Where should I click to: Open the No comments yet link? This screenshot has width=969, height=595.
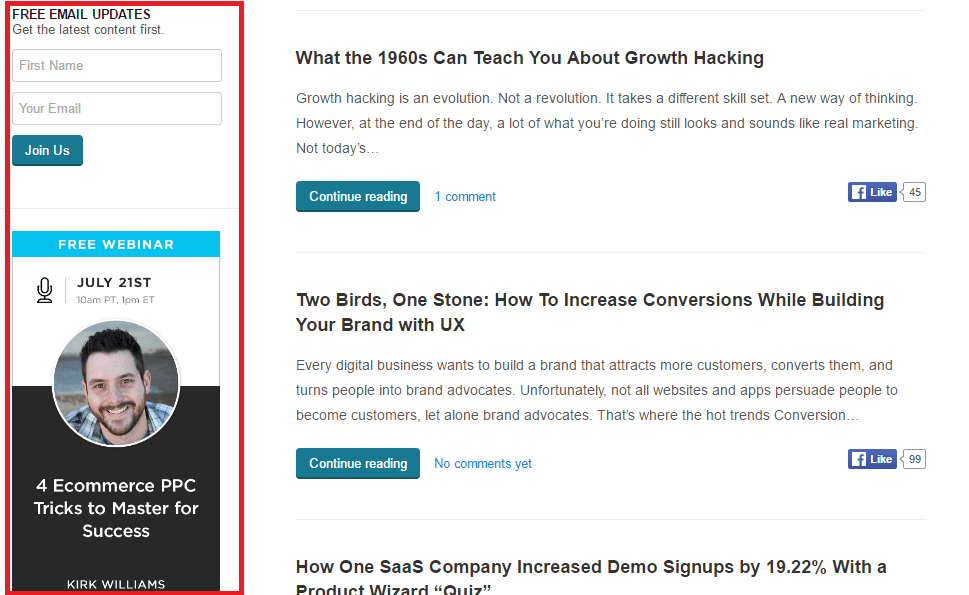[x=483, y=463]
